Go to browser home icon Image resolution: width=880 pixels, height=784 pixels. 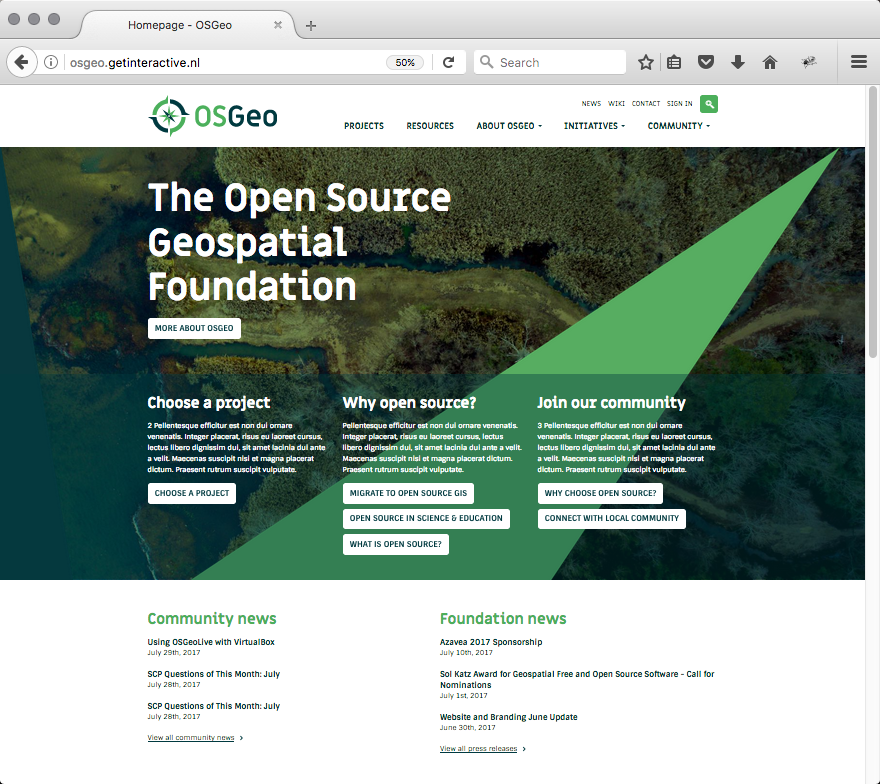click(x=769, y=62)
